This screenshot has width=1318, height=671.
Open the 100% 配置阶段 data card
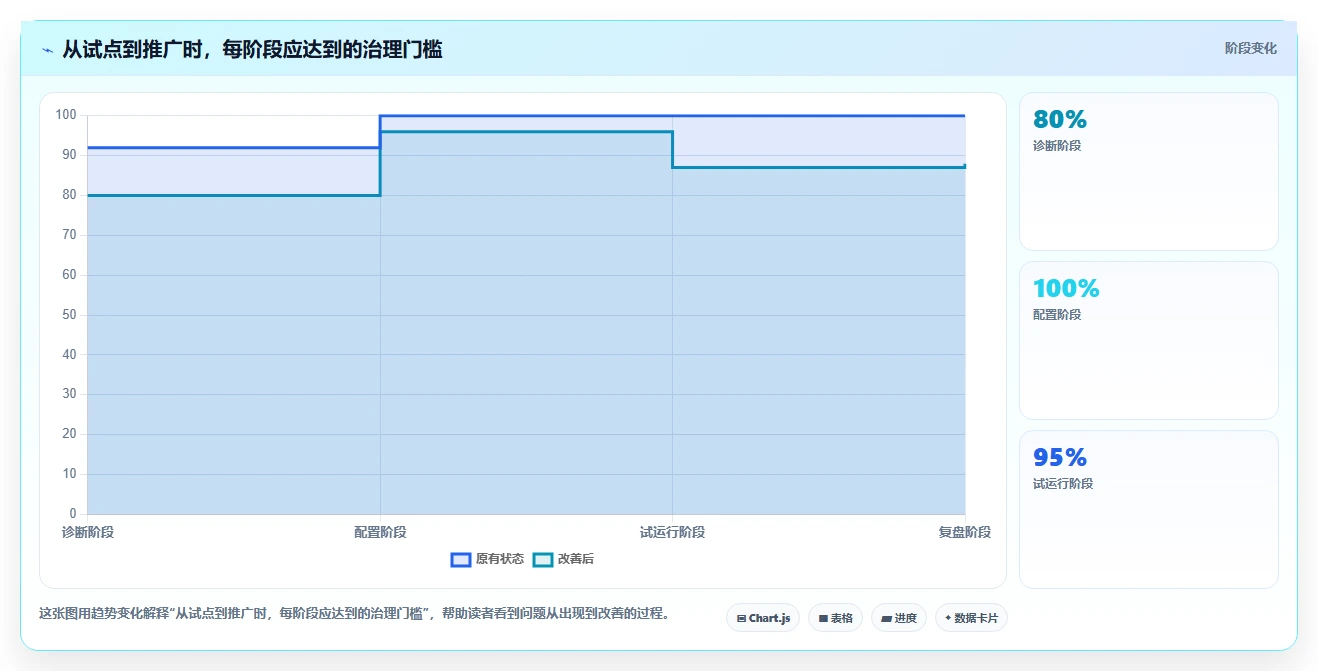pyautogui.click(x=1148, y=340)
